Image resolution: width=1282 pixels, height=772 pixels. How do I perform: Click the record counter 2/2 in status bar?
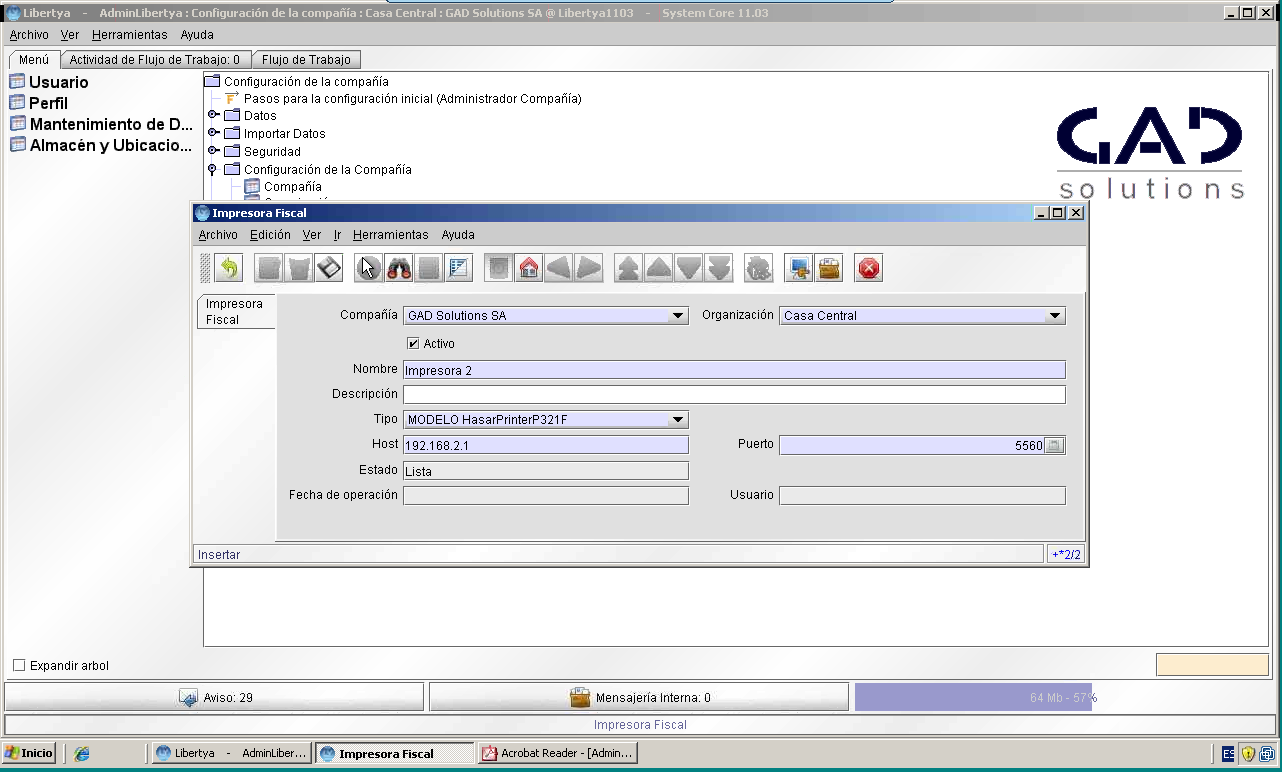[1067, 554]
